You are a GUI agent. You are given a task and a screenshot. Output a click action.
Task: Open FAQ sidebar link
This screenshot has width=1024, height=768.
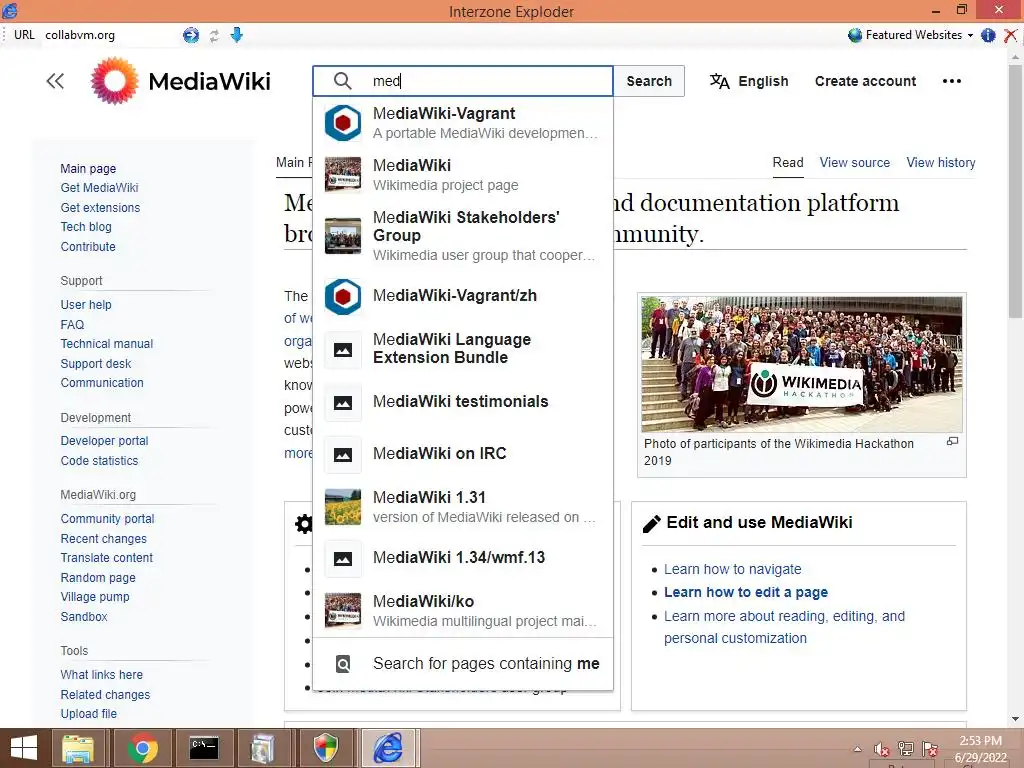point(72,325)
